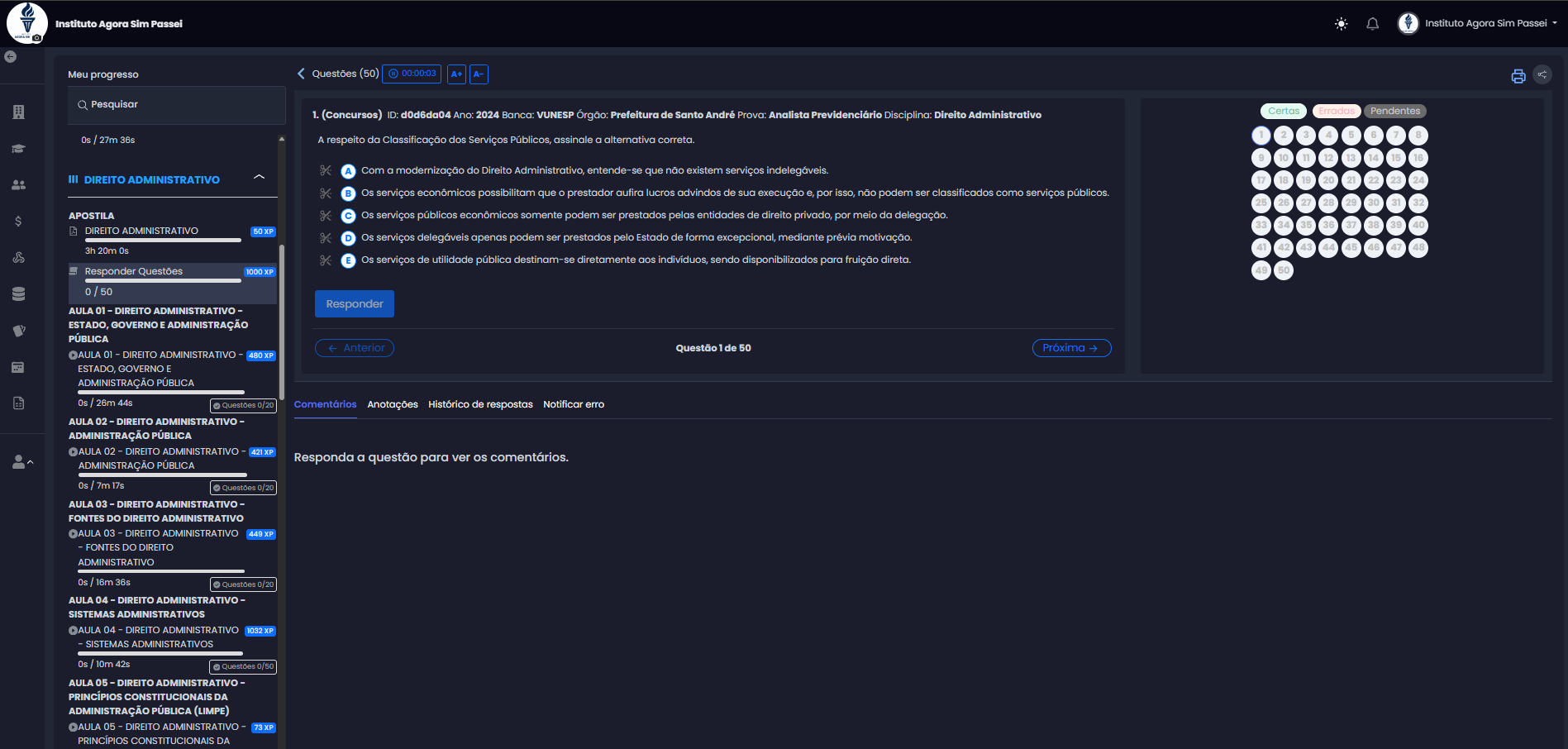Filter questions by Certas

pyautogui.click(x=1284, y=111)
